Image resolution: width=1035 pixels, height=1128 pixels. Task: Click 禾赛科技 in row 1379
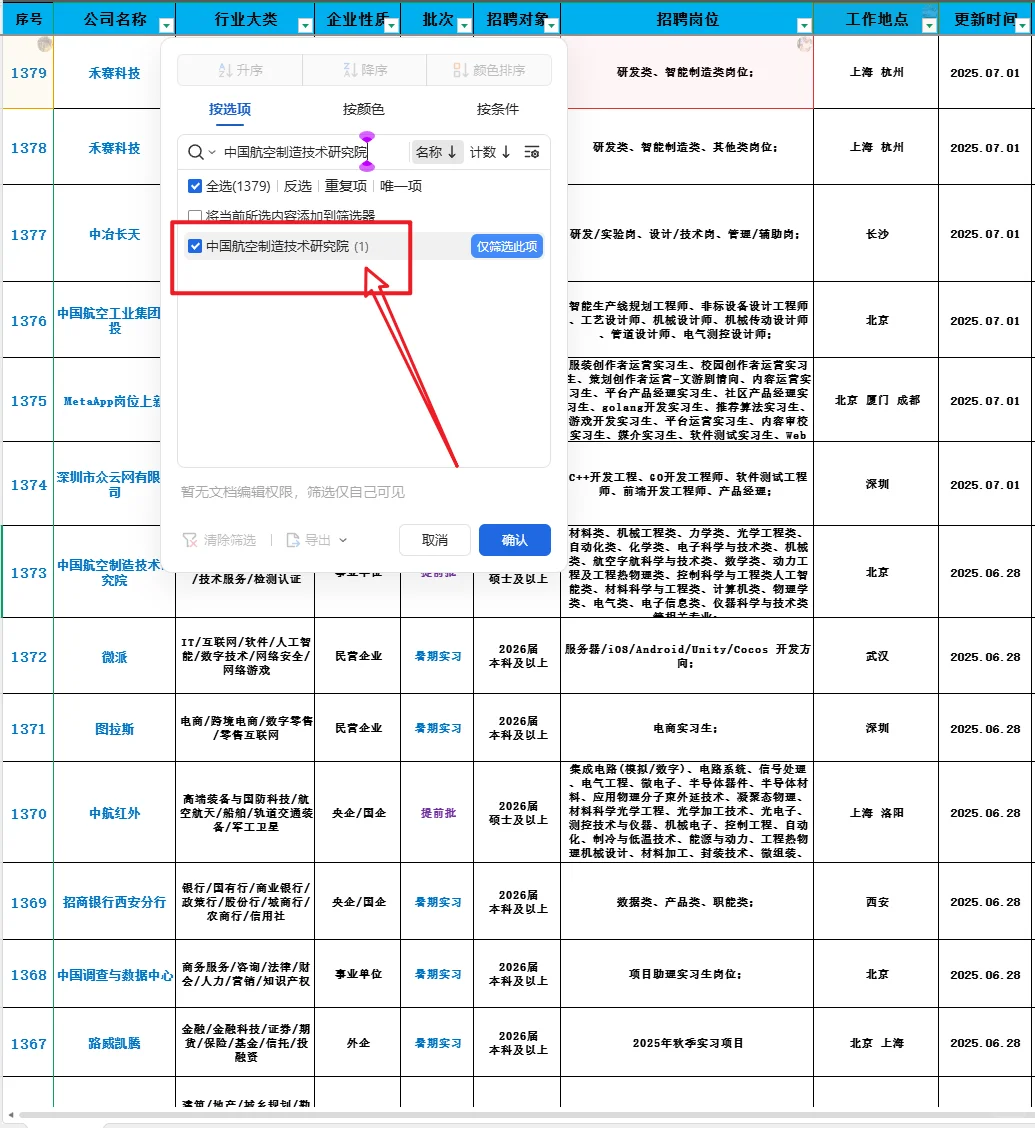[114, 73]
